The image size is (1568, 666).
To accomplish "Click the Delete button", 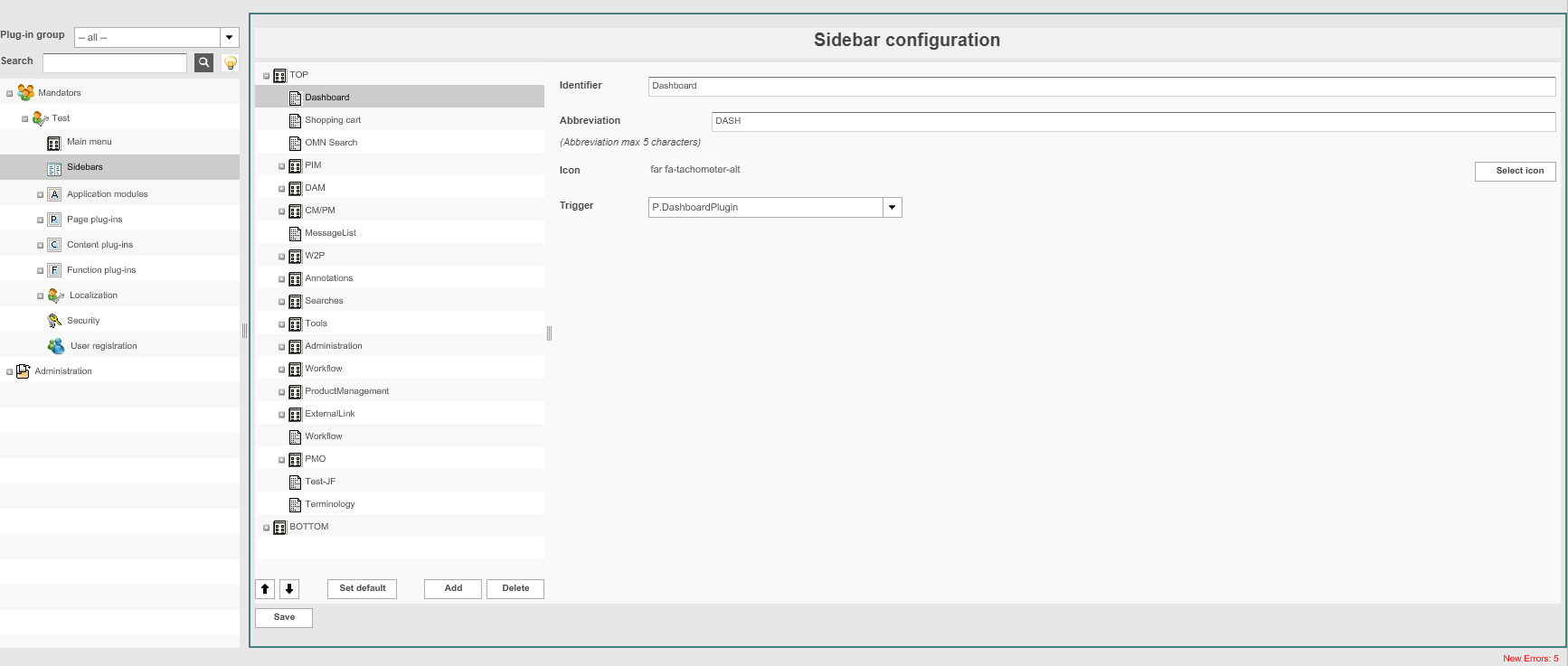I will pyautogui.click(x=515, y=589).
